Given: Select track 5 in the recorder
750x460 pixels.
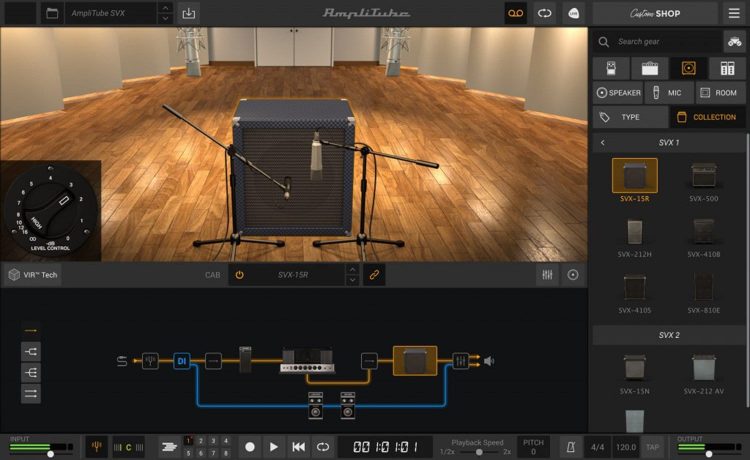Looking at the screenshot, I should click(188, 453).
